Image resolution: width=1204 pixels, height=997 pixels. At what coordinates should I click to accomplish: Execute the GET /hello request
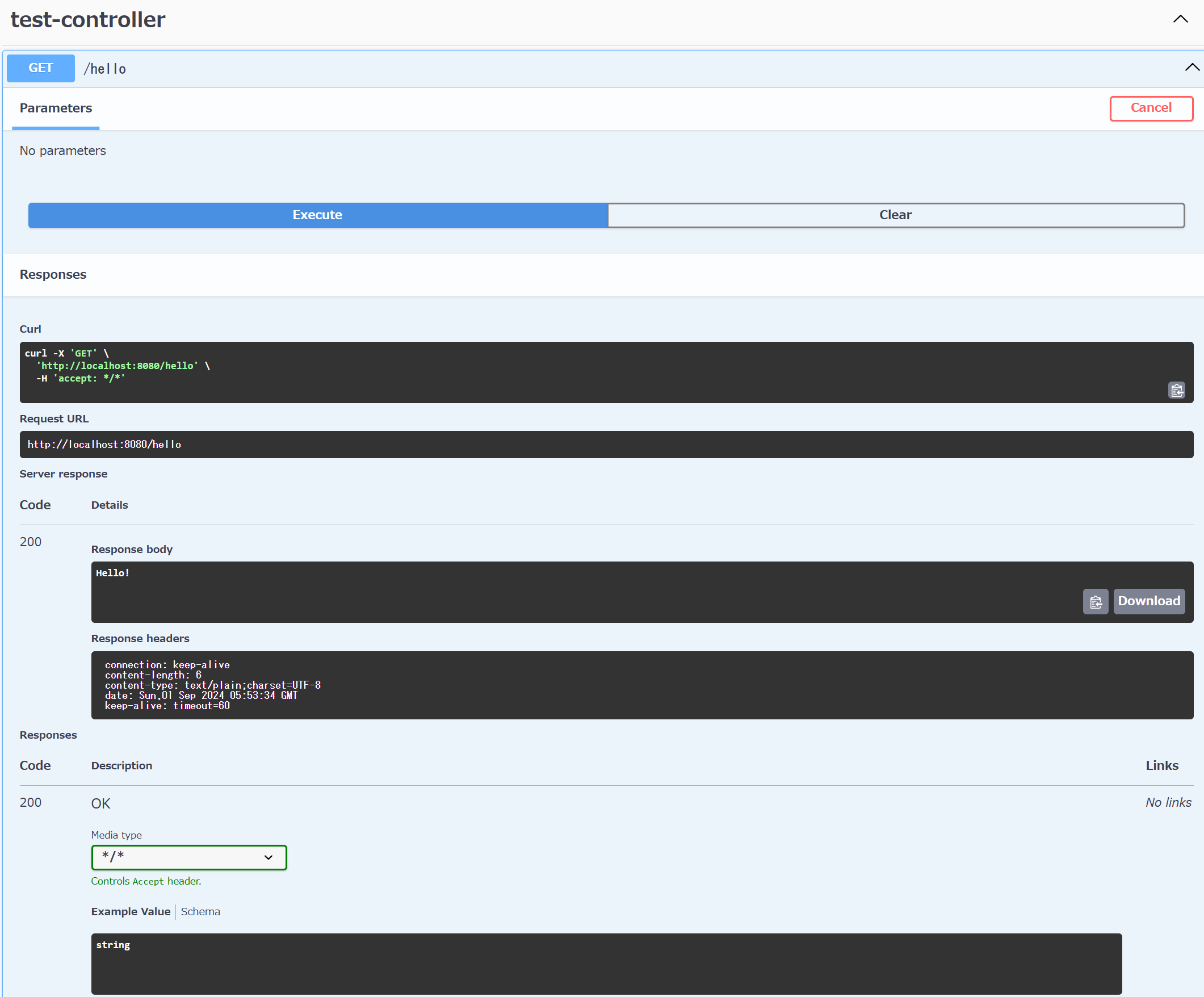(x=317, y=215)
